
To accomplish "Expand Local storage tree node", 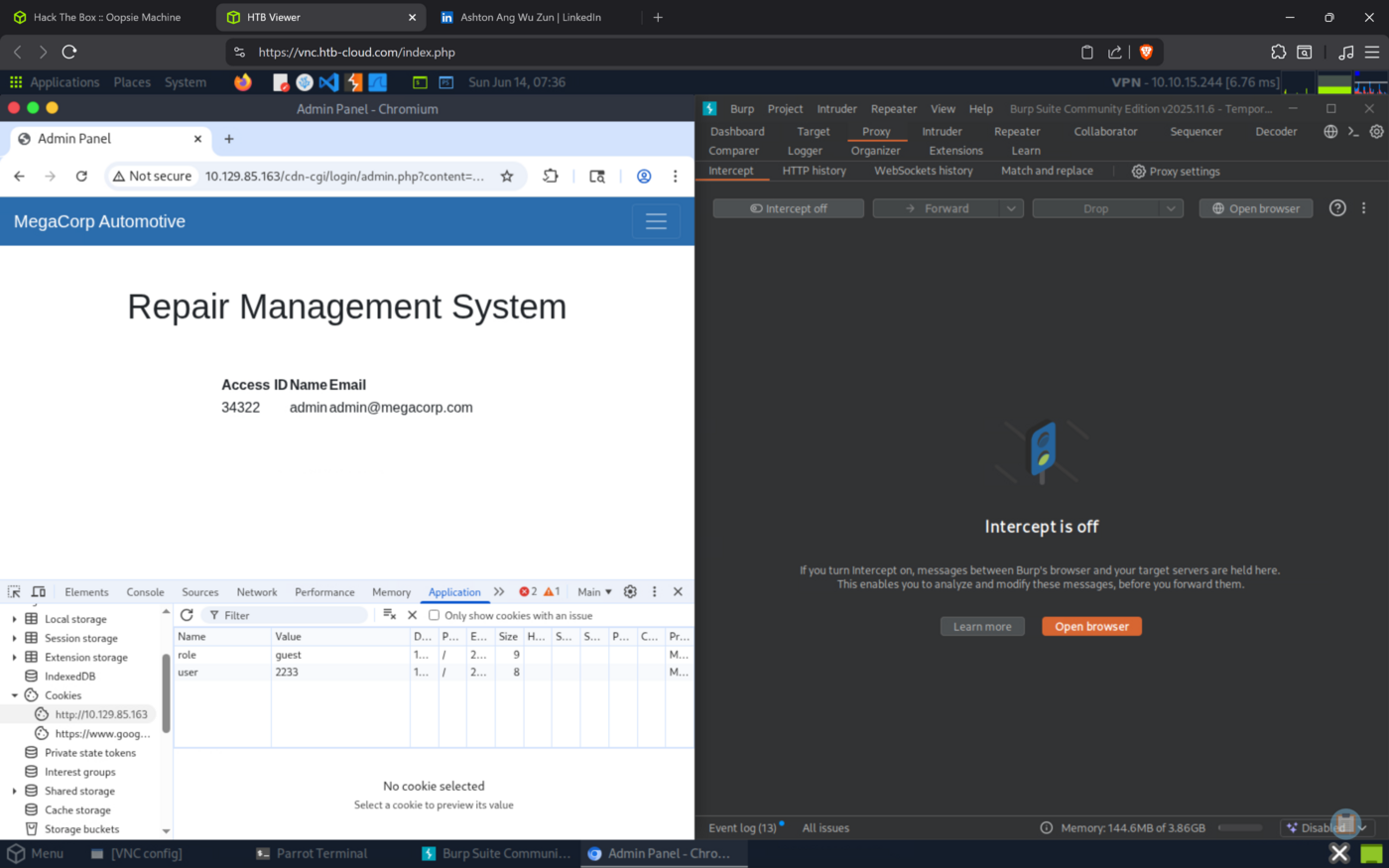I will click(x=14, y=619).
